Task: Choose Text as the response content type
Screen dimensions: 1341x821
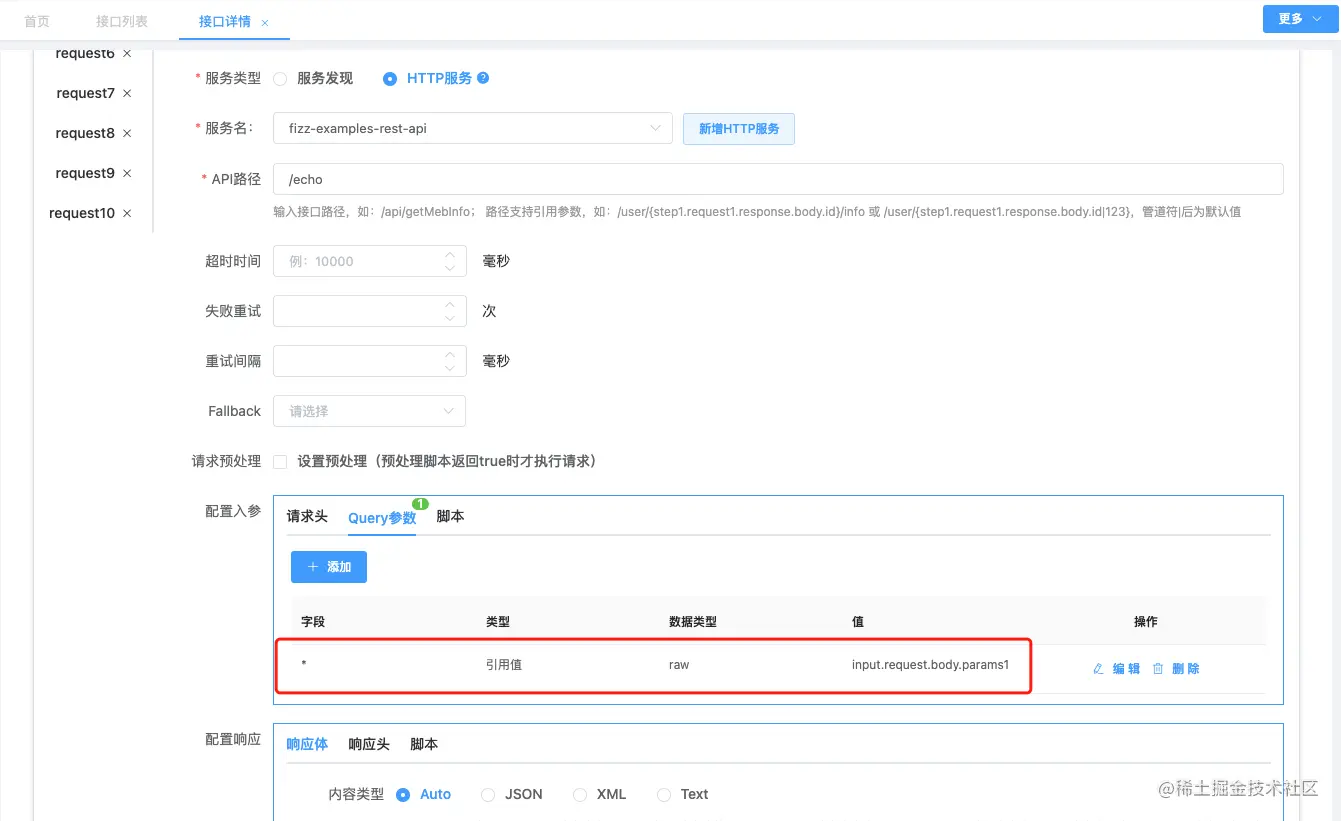Action: (x=664, y=795)
